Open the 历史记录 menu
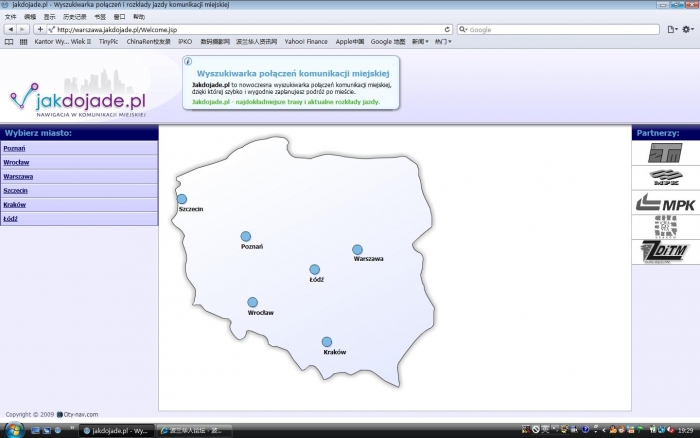The image size is (700, 438). tap(75, 17)
